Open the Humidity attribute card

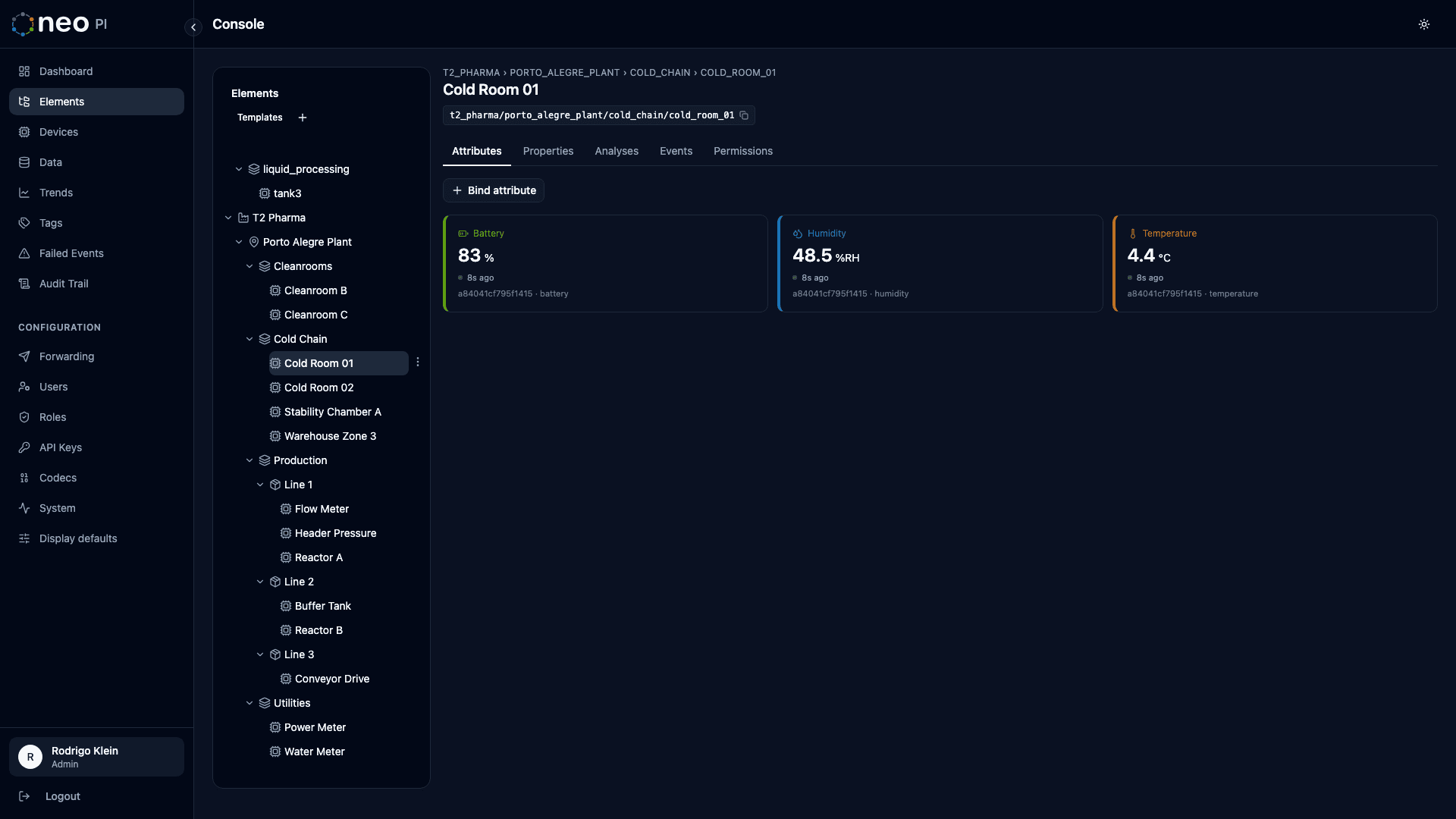940,263
